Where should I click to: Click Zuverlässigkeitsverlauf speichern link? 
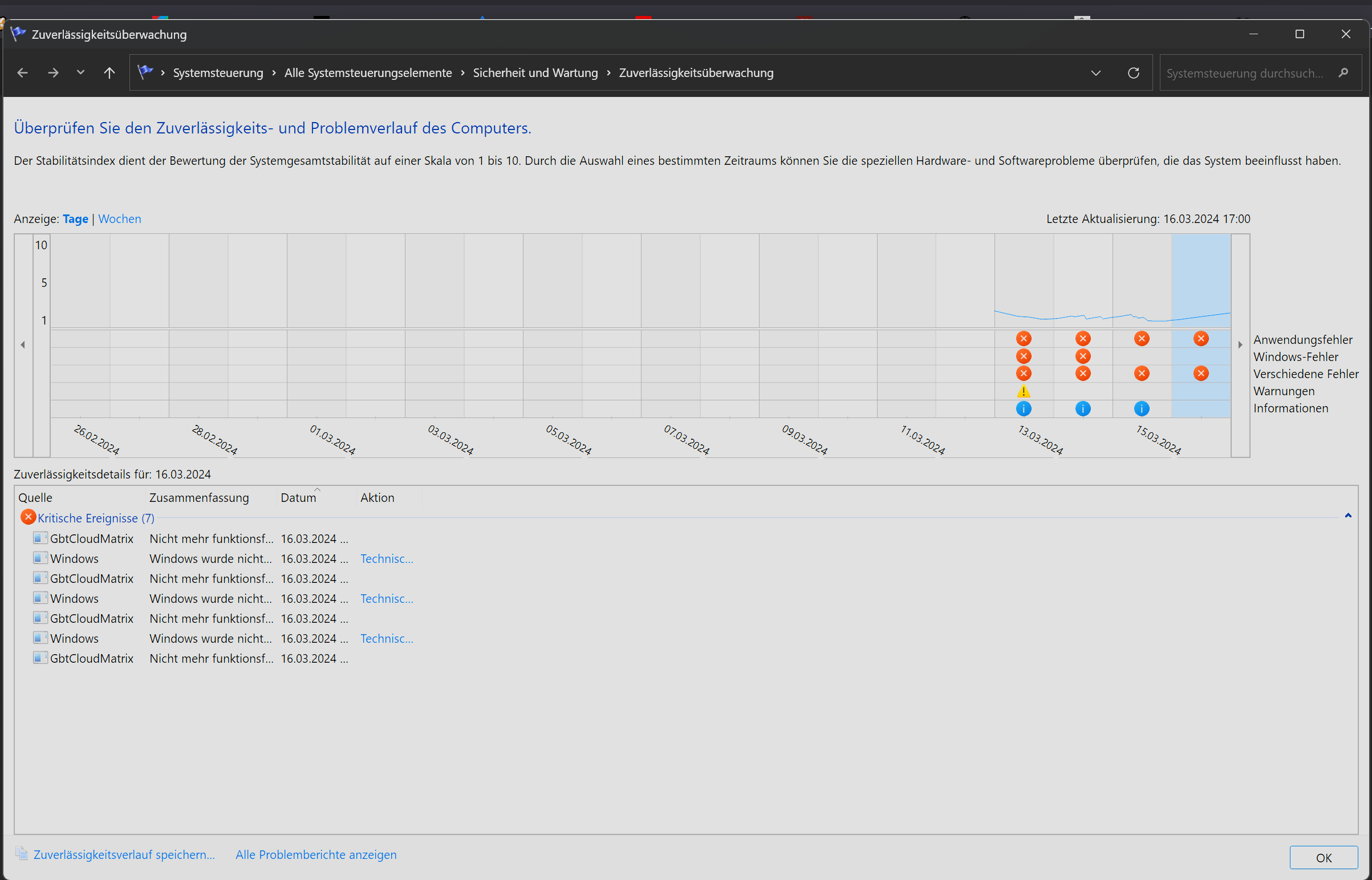(x=124, y=854)
